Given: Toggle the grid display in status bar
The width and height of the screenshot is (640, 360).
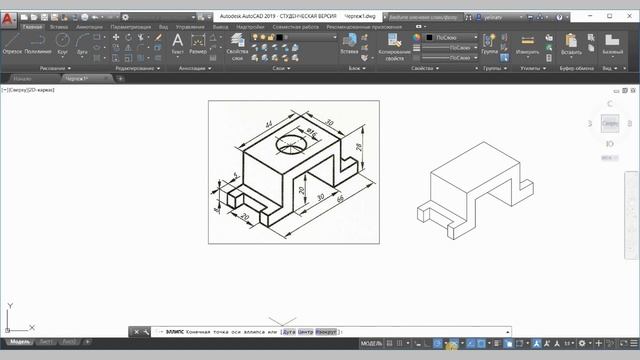Looking at the screenshot, I should [389, 343].
